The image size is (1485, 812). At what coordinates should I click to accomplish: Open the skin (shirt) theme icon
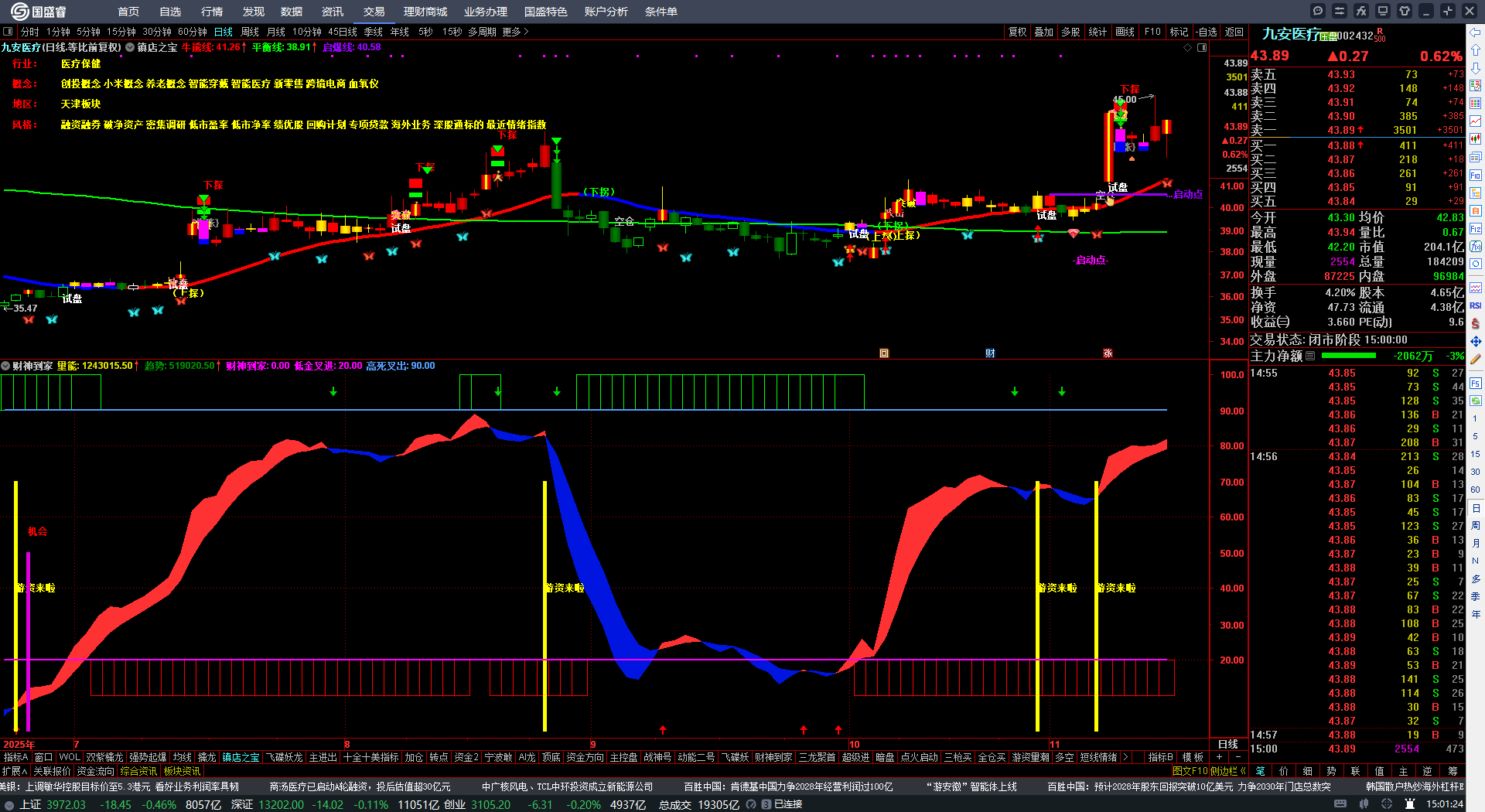(x=1405, y=11)
